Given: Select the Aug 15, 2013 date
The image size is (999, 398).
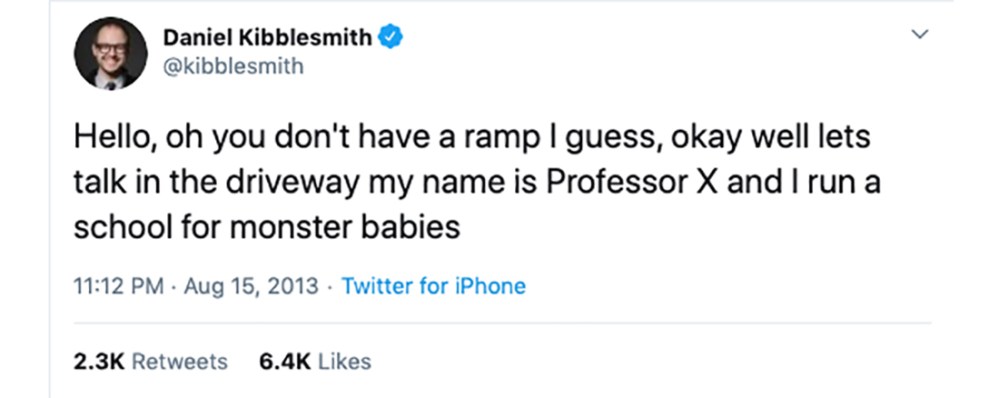Looking at the screenshot, I should (x=251, y=286).
